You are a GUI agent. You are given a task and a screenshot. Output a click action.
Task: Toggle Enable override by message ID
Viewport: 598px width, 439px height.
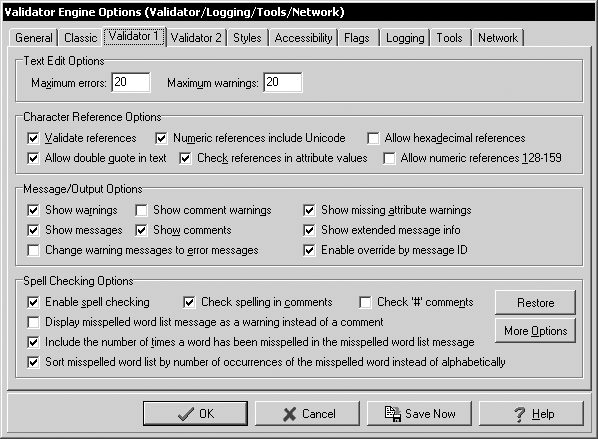309,251
